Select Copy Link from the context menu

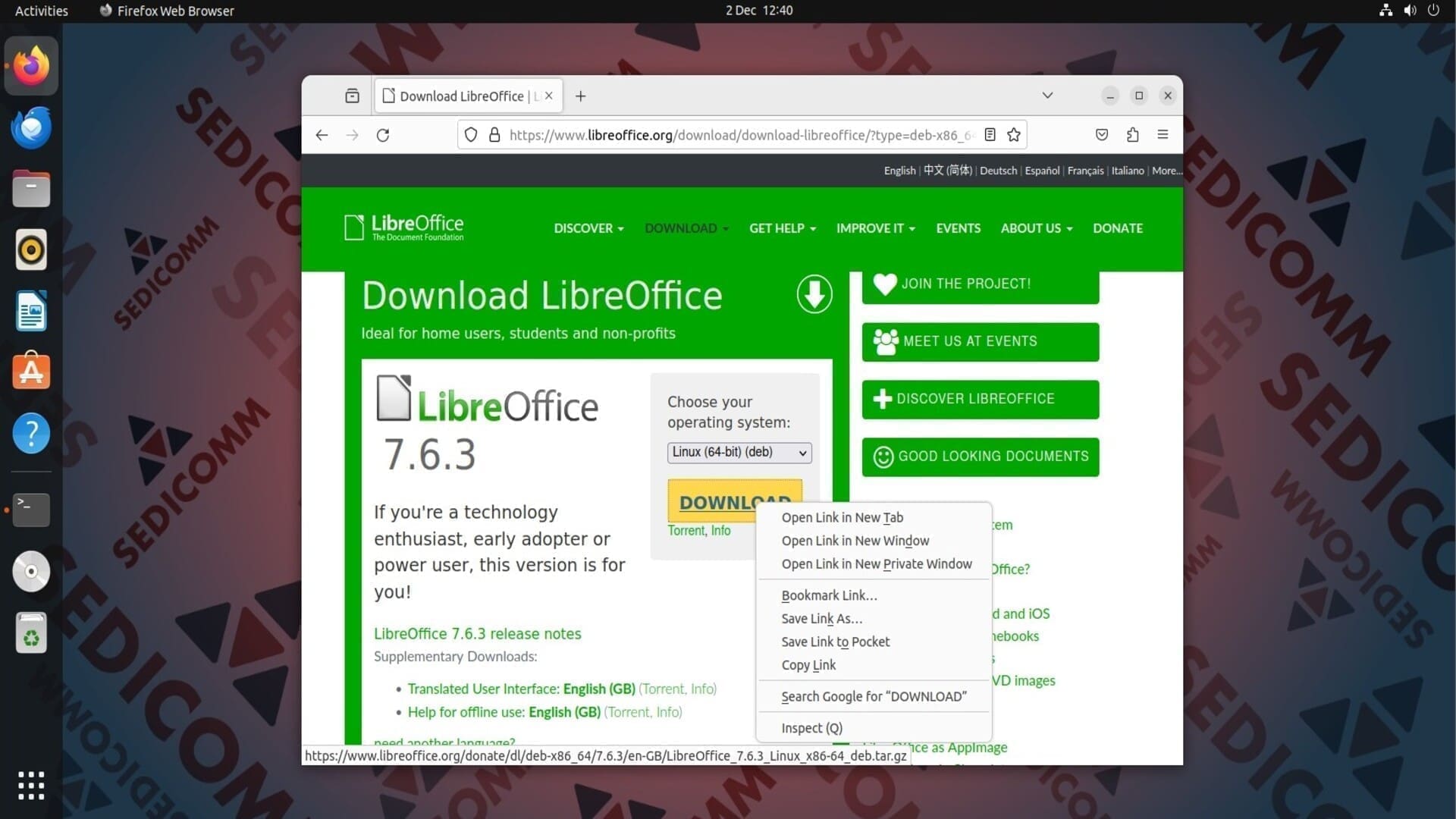click(x=874, y=665)
